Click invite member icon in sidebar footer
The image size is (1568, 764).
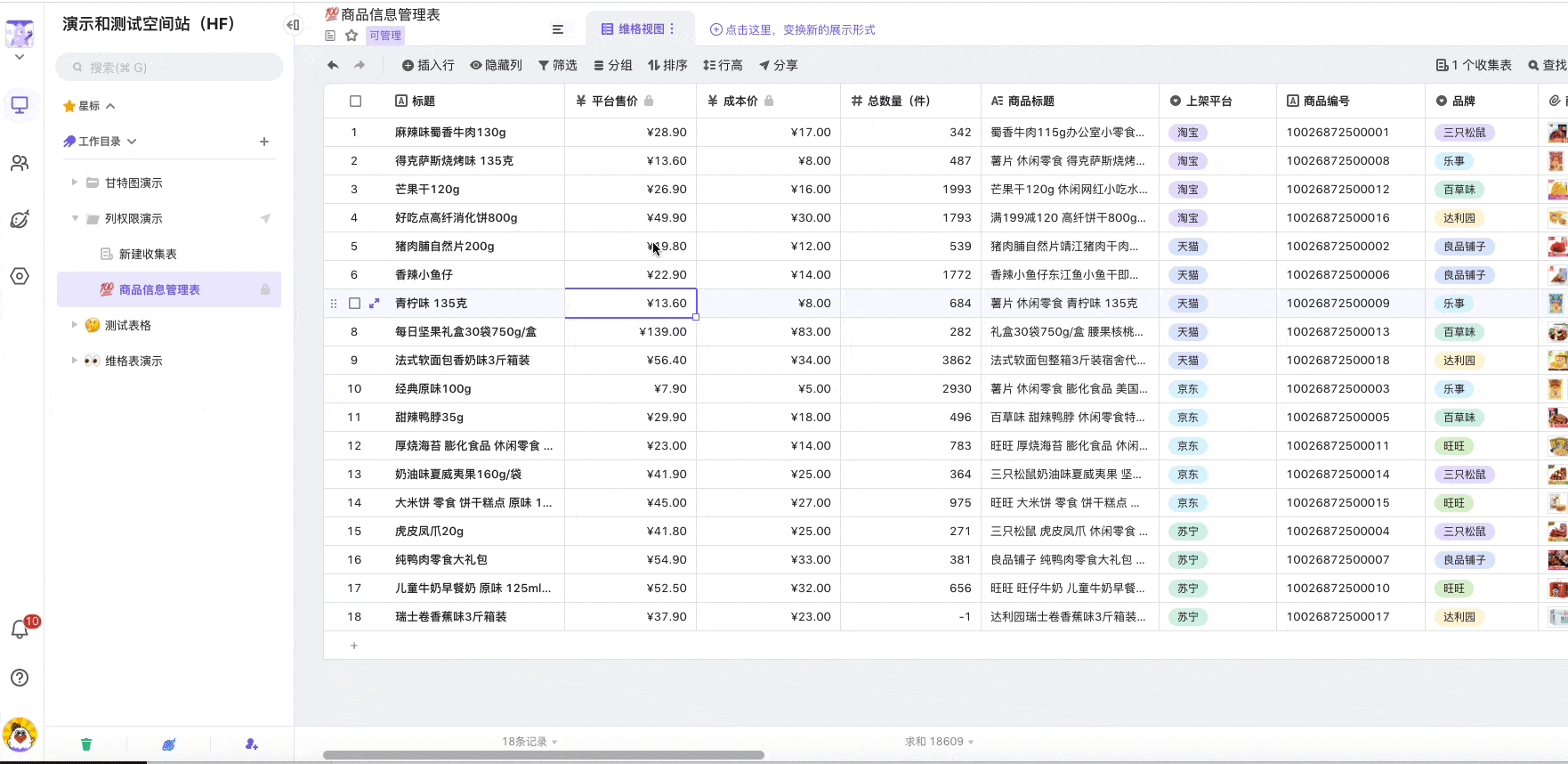[x=252, y=744]
